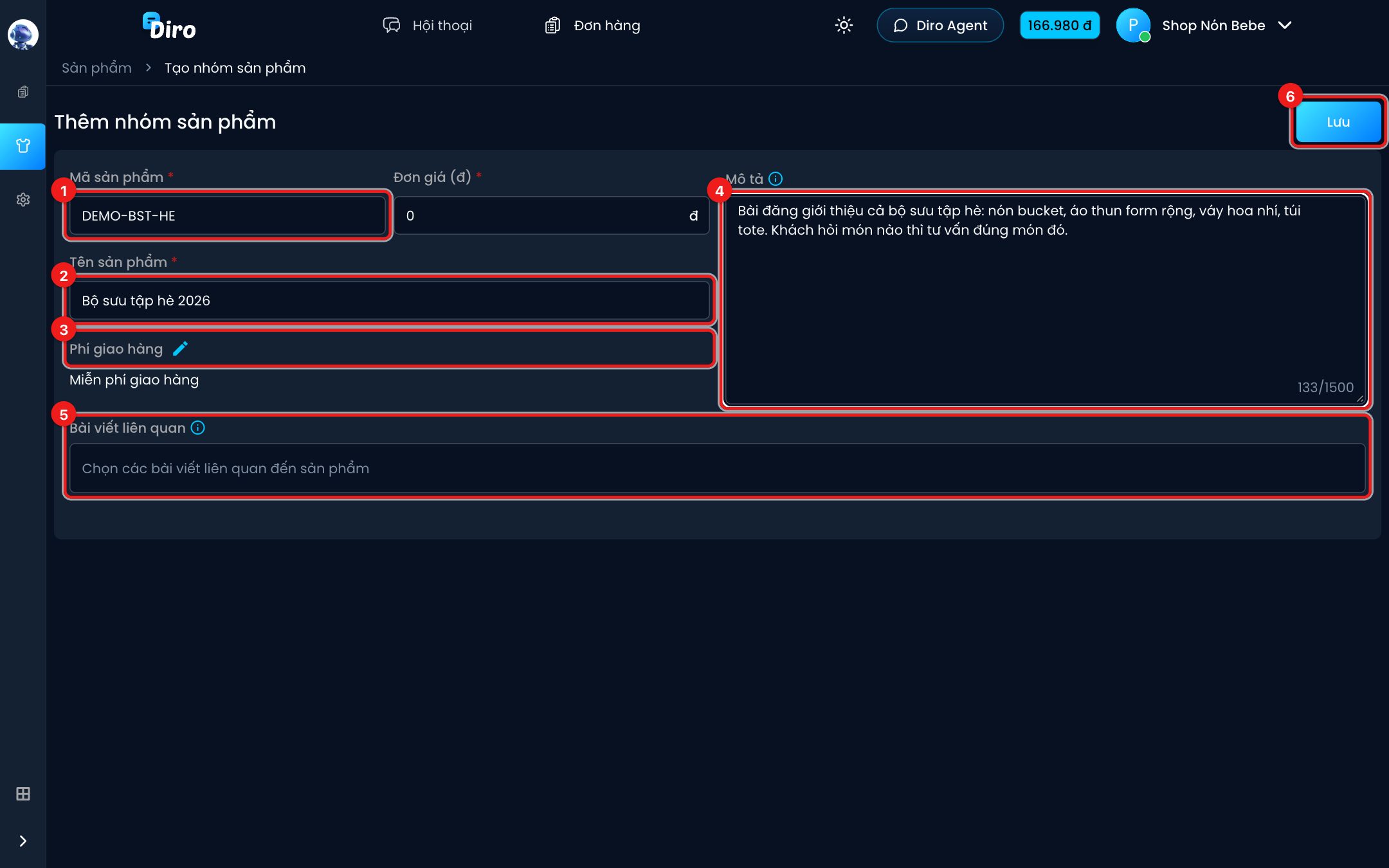Click the Miễn phí giao hàng text

[134, 380]
